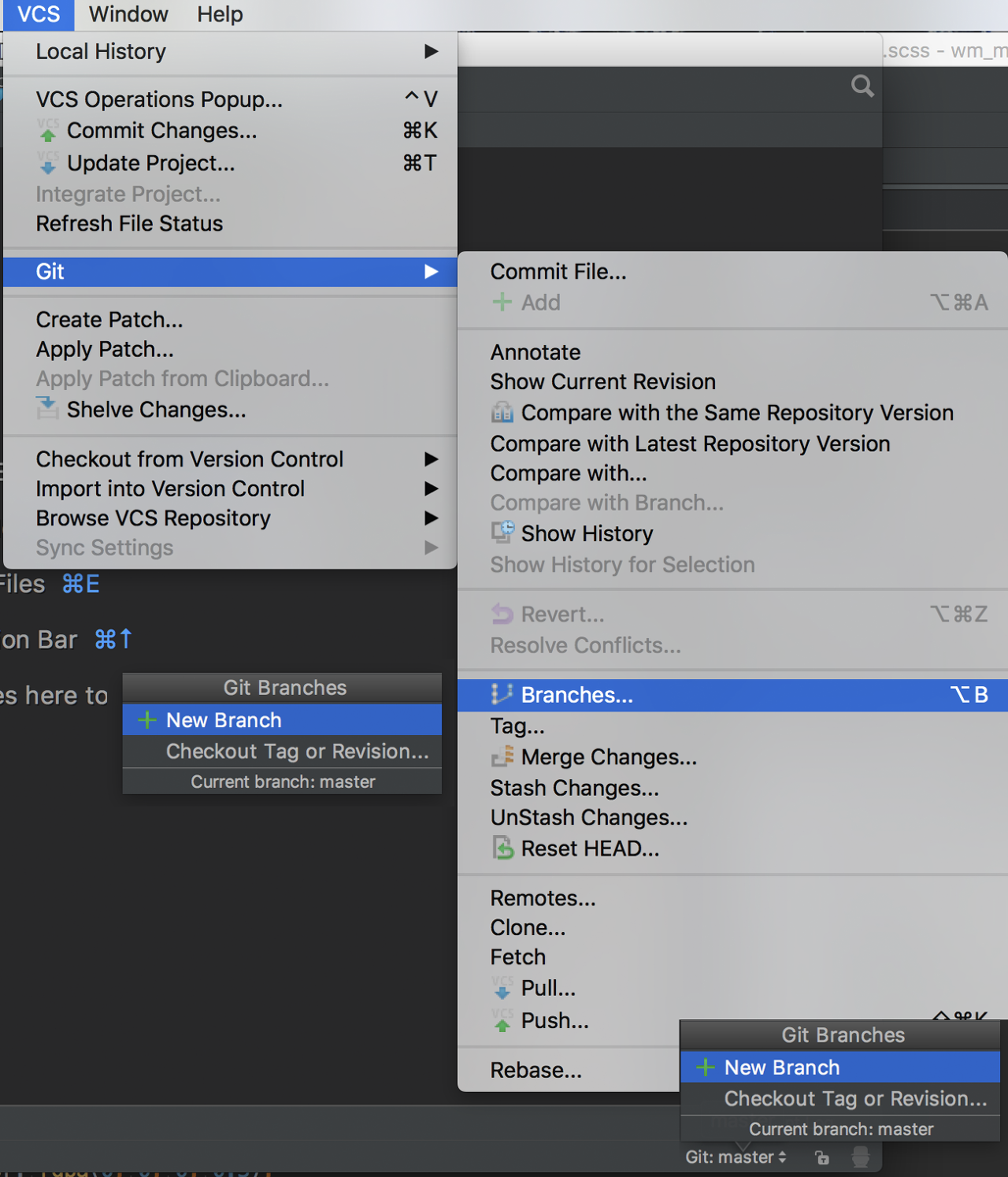Select Show History for Selection
The image size is (1008, 1177).
tap(732, 565)
